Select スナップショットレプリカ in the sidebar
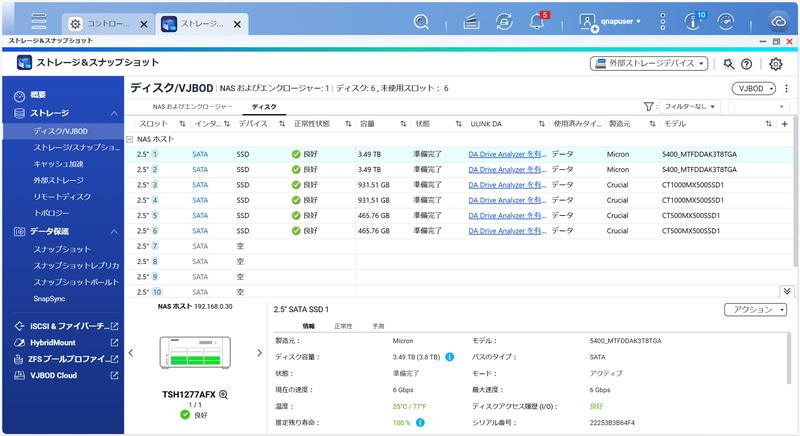 pos(77,266)
